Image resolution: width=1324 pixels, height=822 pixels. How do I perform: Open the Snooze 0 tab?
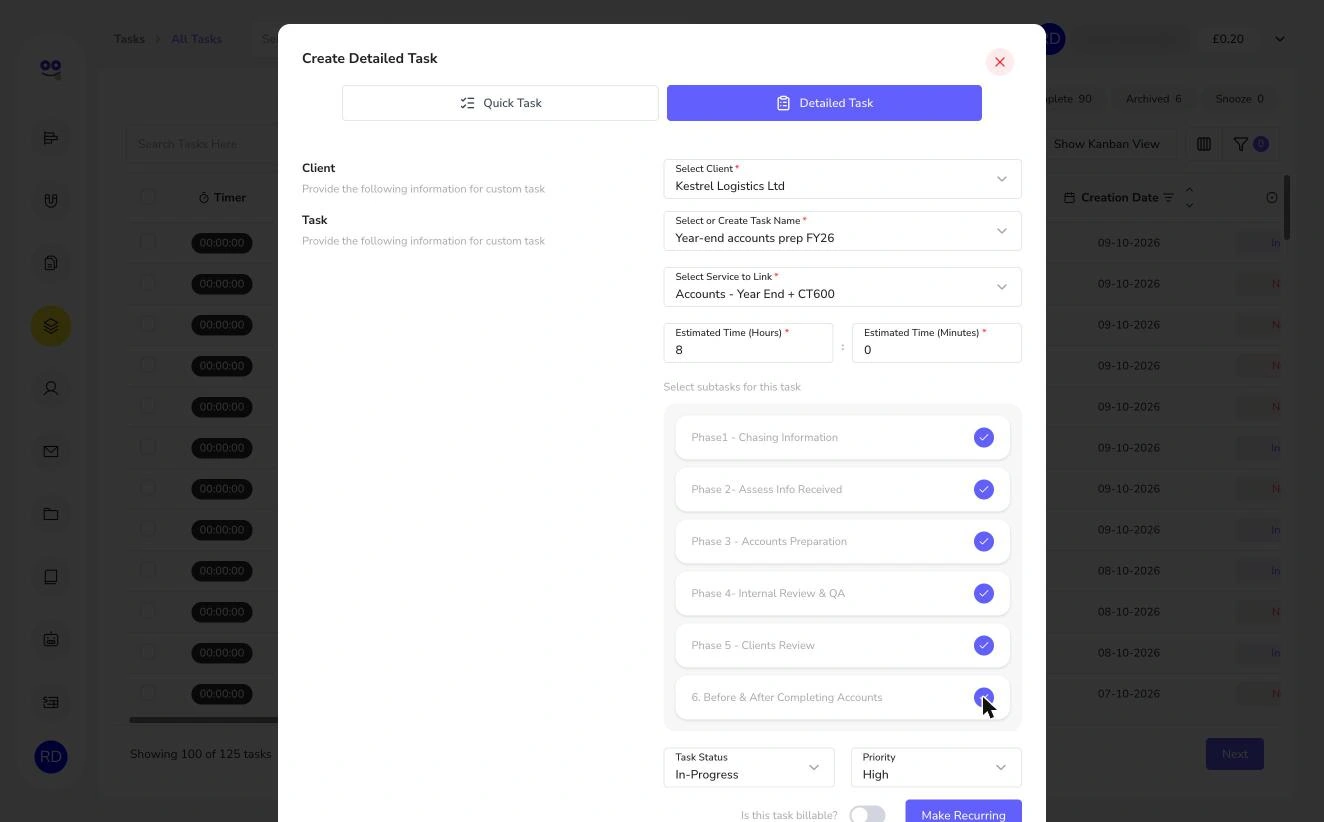1239,99
